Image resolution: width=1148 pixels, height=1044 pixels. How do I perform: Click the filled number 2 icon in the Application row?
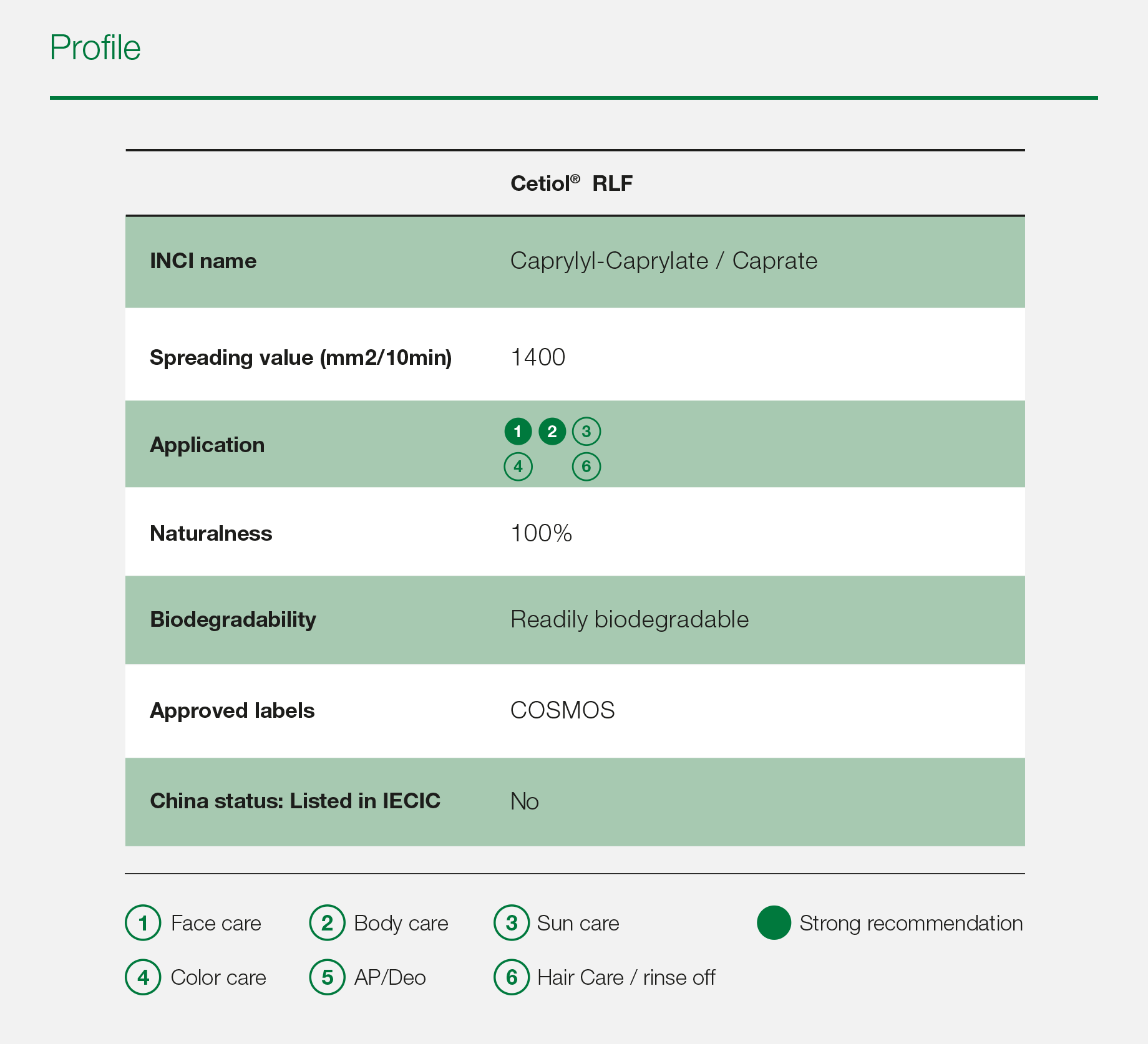(552, 431)
